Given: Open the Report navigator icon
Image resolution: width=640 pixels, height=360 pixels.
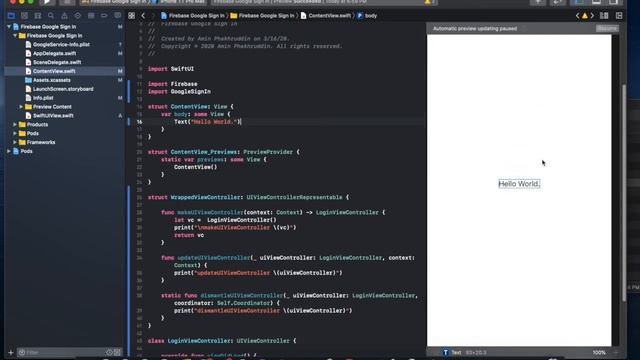Looking at the screenshot, I should click(118, 16).
